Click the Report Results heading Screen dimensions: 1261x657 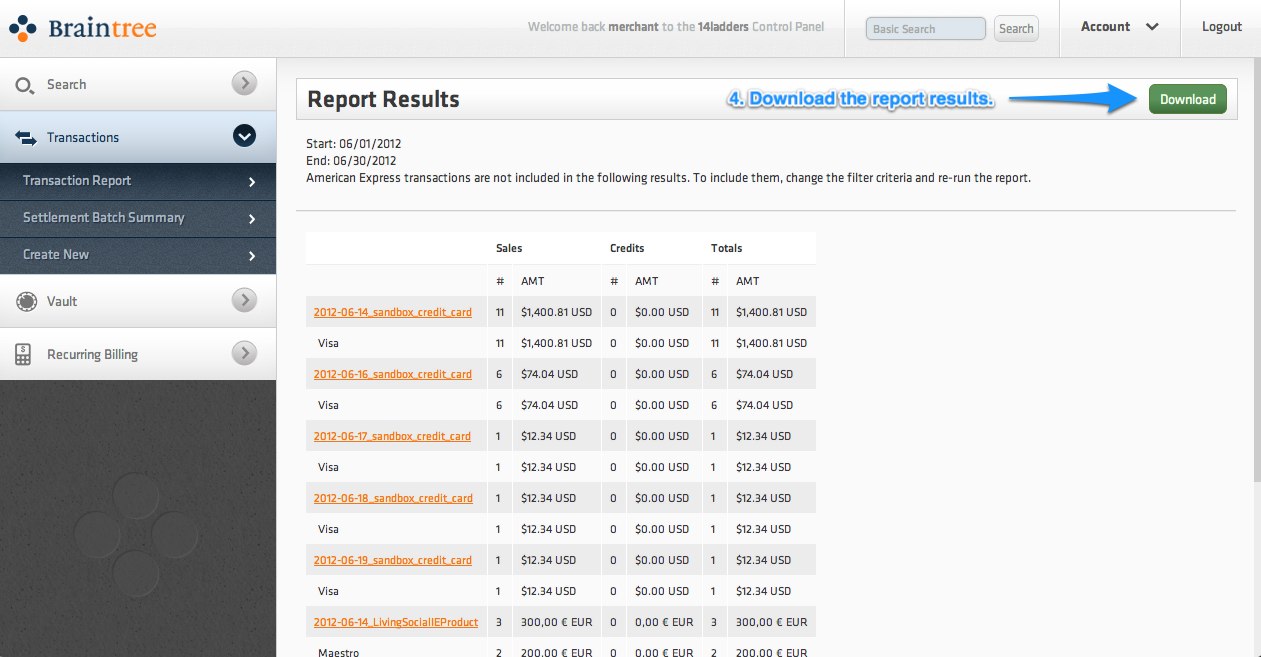(383, 99)
